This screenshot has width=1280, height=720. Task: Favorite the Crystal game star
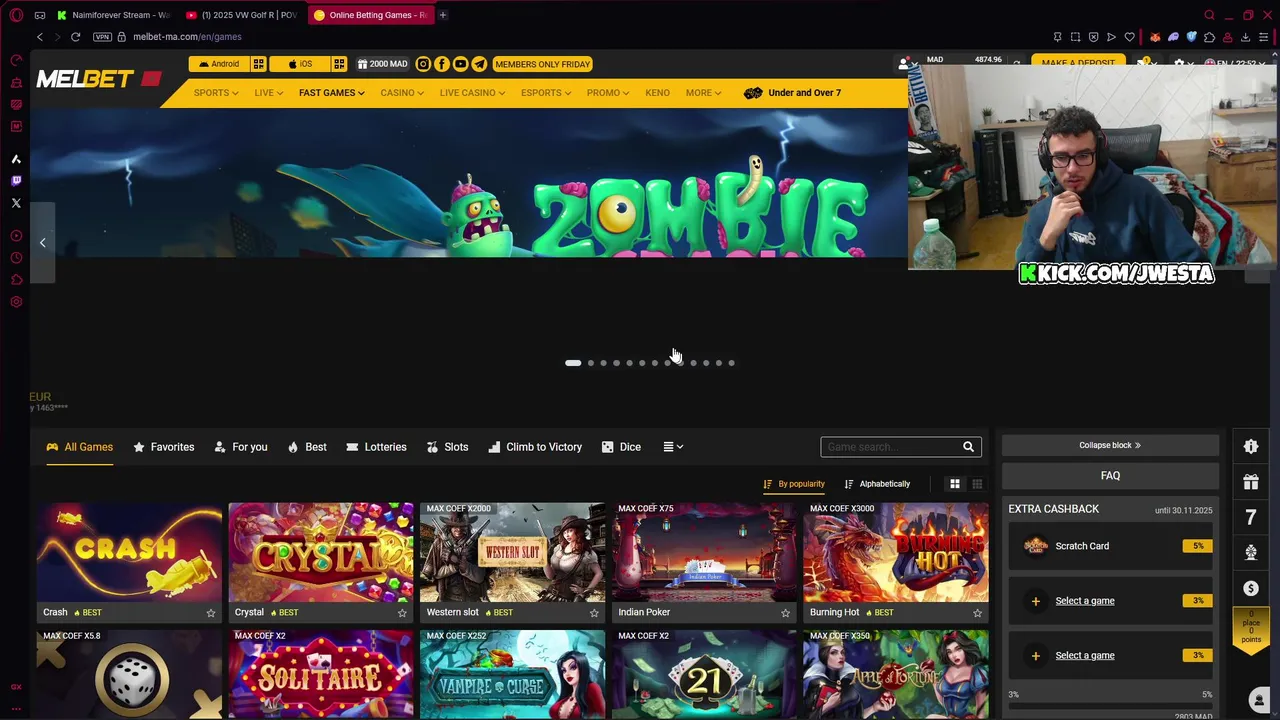[402, 612]
